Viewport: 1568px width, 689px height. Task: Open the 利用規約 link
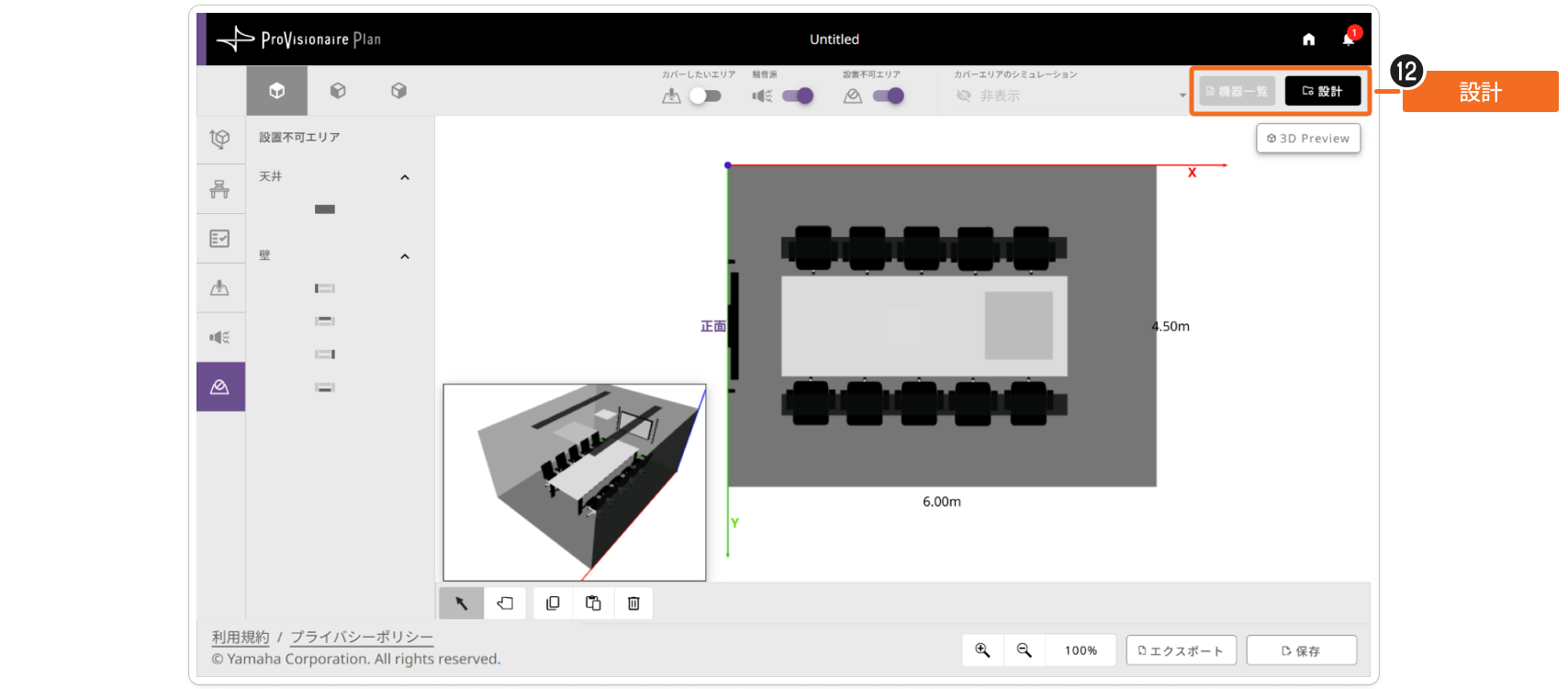241,637
